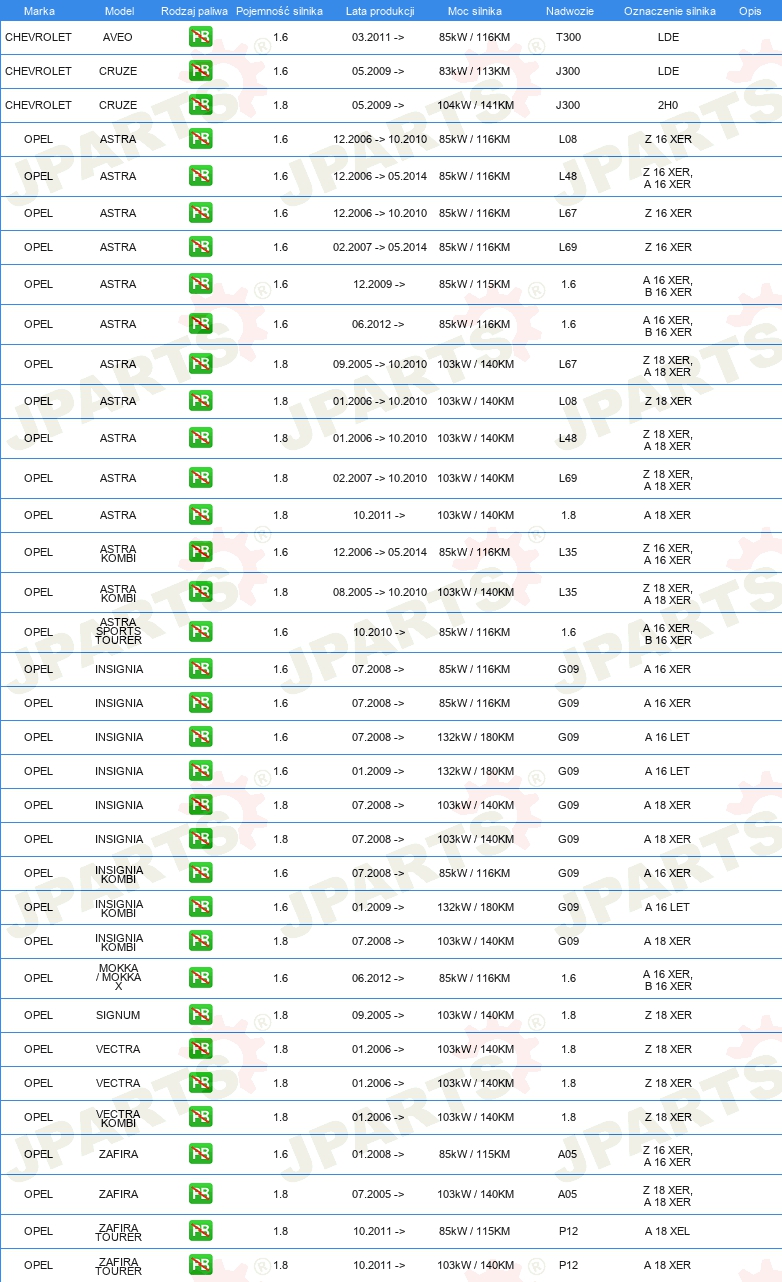Click fuel icon of Astra 1.6 from 12.2009
Image resolution: width=782 pixels, height=1282 pixels.
coord(200,284)
